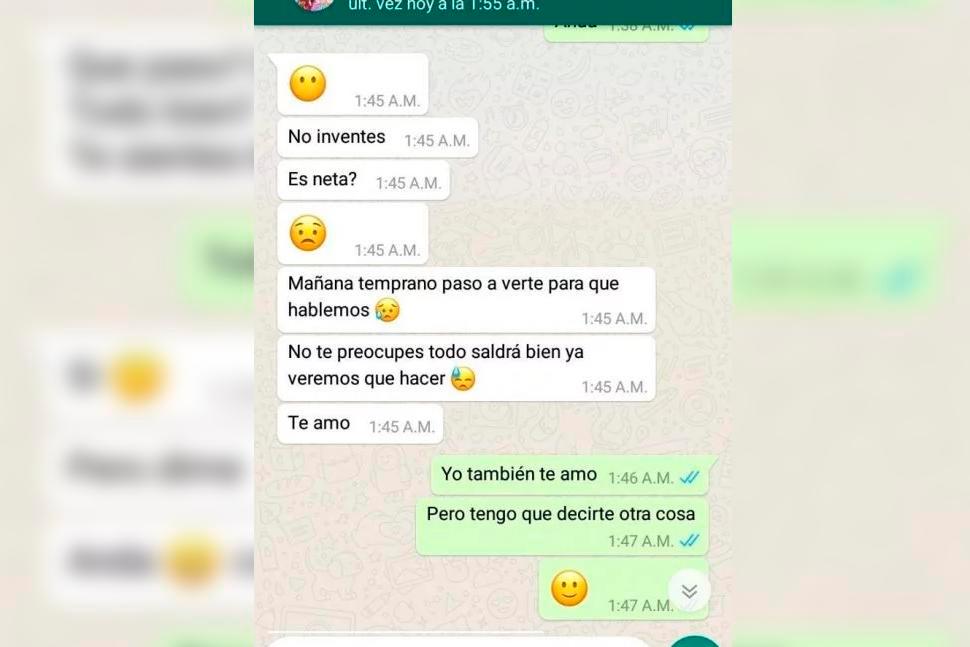The width and height of the screenshot is (970, 647).
Task: Select the 'No te preocupes todo saldrá bien' message
Action: point(466,369)
